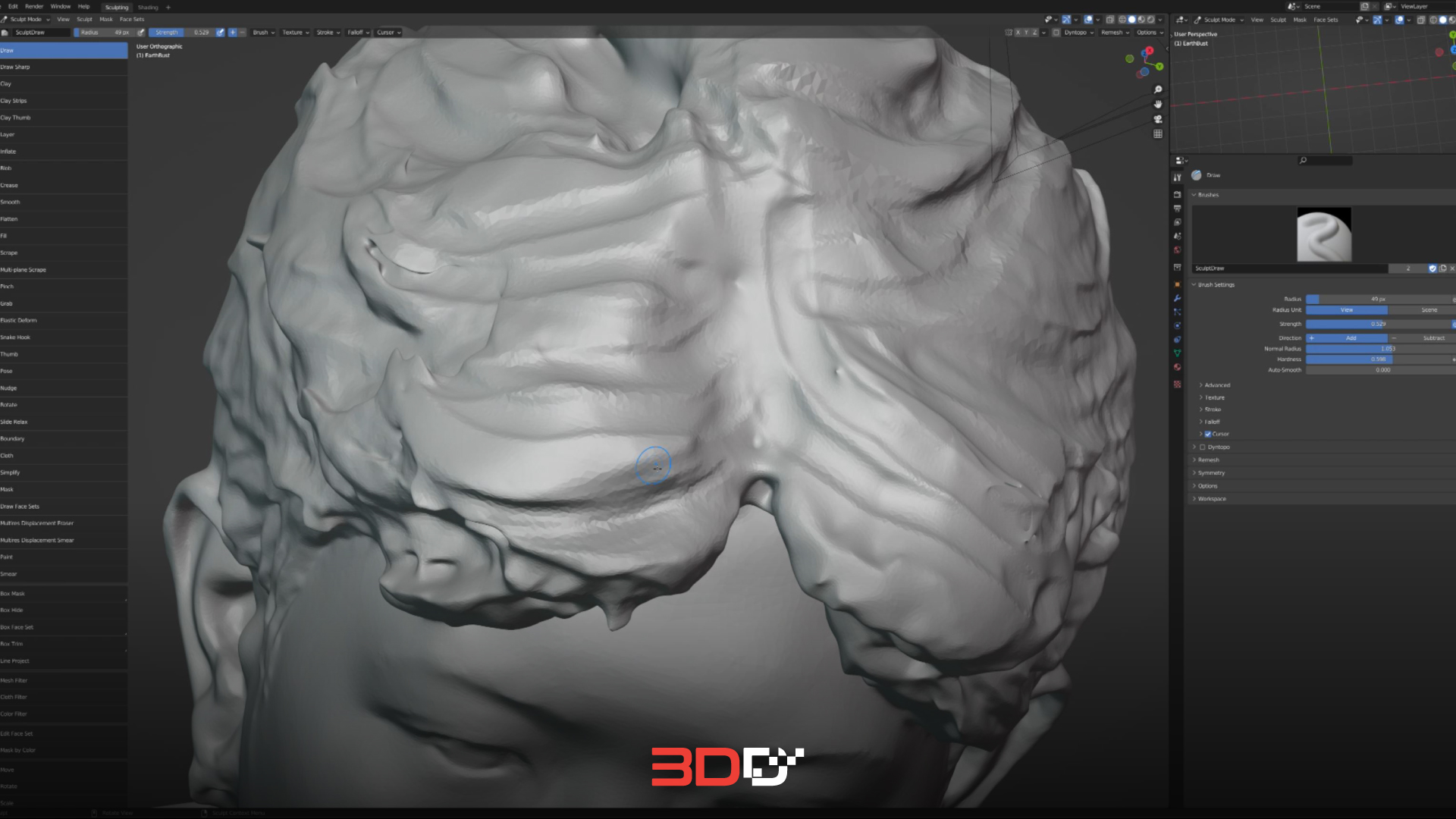The width and height of the screenshot is (1456, 819).
Task: Toggle Y axis symmetry button
Action: [1026, 33]
